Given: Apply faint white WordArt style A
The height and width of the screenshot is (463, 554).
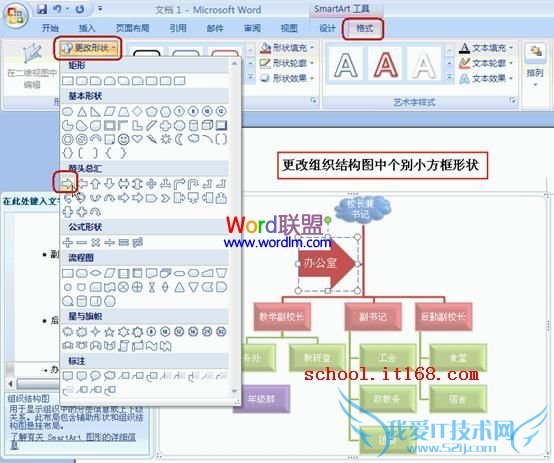Looking at the screenshot, I should (424, 65).
